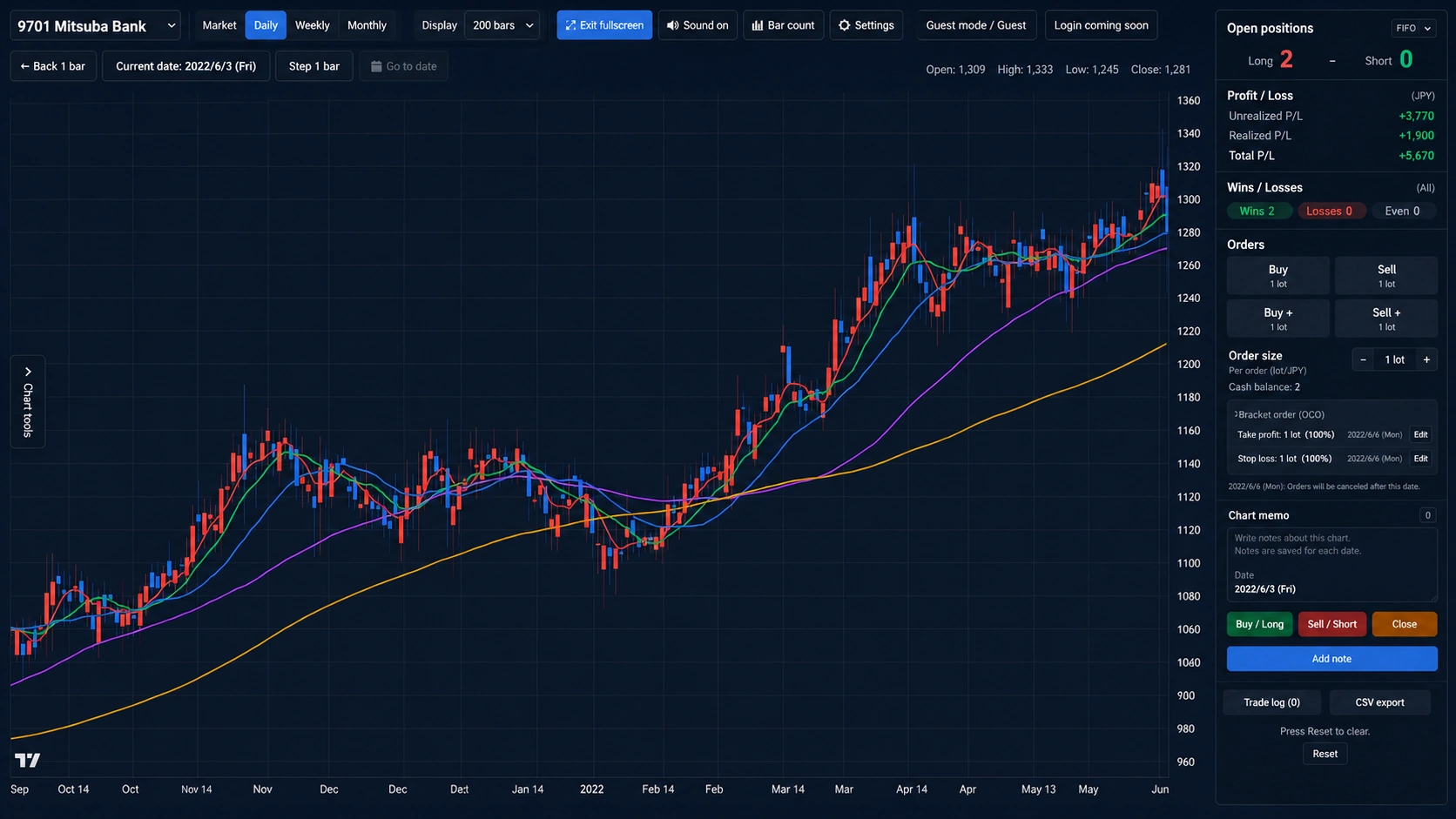Image resolution: width=1456 pixels, height=819 pixels.
Task: Click the Guest mode / Guest button
Action: 975,25
